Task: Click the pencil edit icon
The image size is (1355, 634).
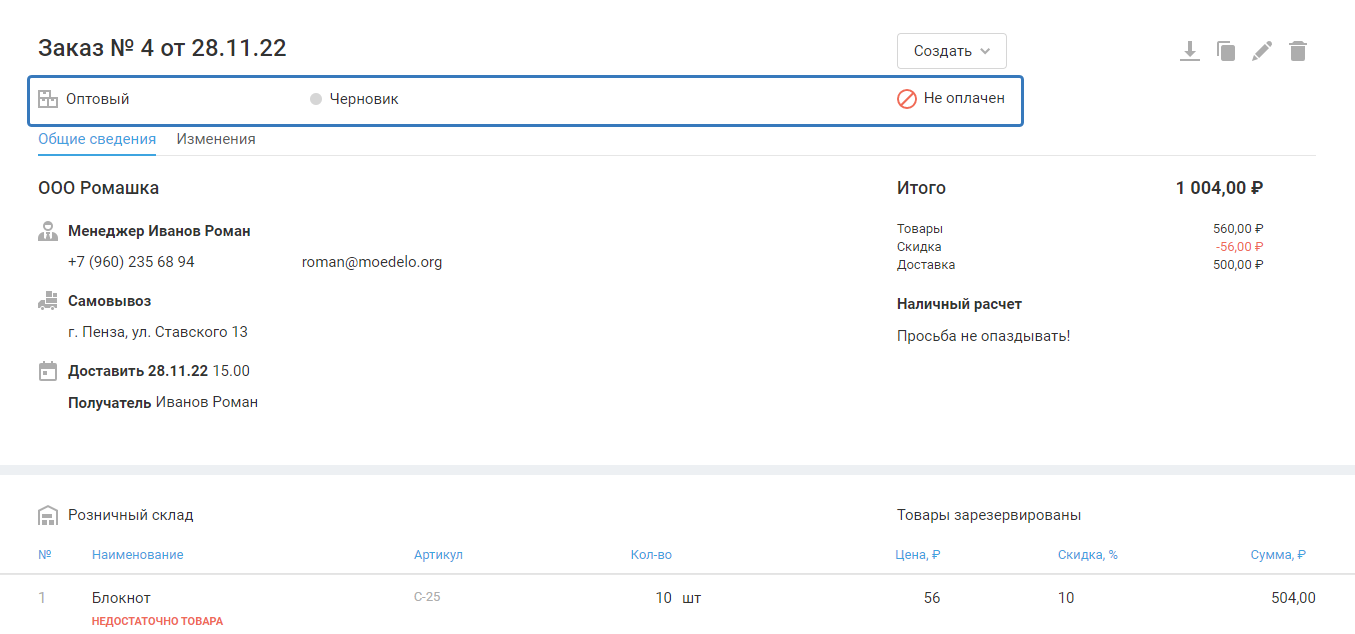Action: coord(1262,51)
